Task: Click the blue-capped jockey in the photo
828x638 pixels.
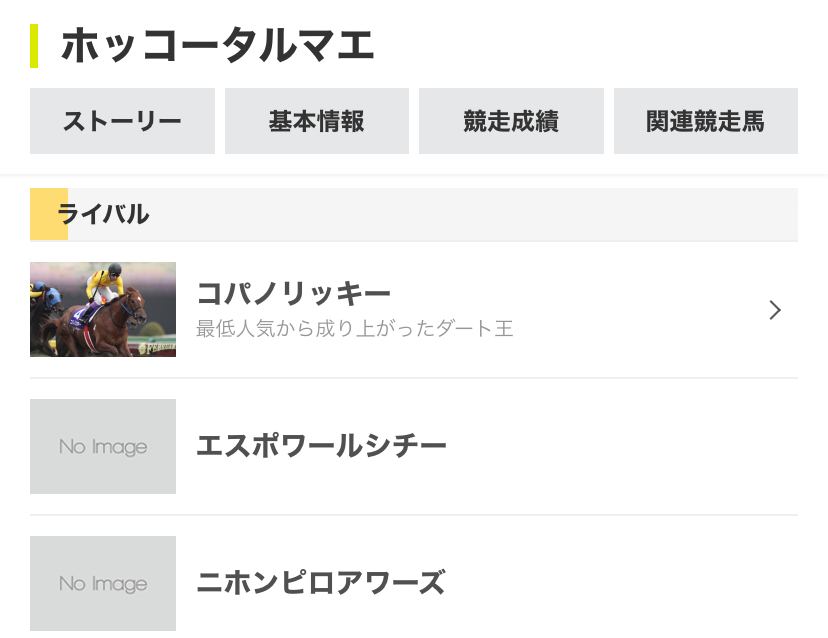Action: point(46,294)
